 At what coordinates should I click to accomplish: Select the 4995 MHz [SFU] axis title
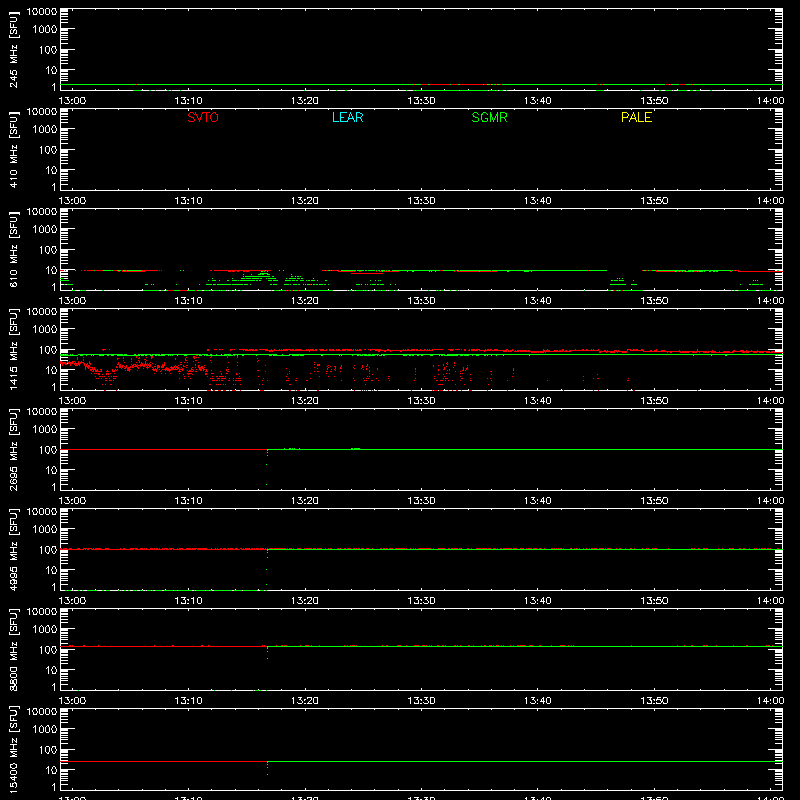pos(13,550)
